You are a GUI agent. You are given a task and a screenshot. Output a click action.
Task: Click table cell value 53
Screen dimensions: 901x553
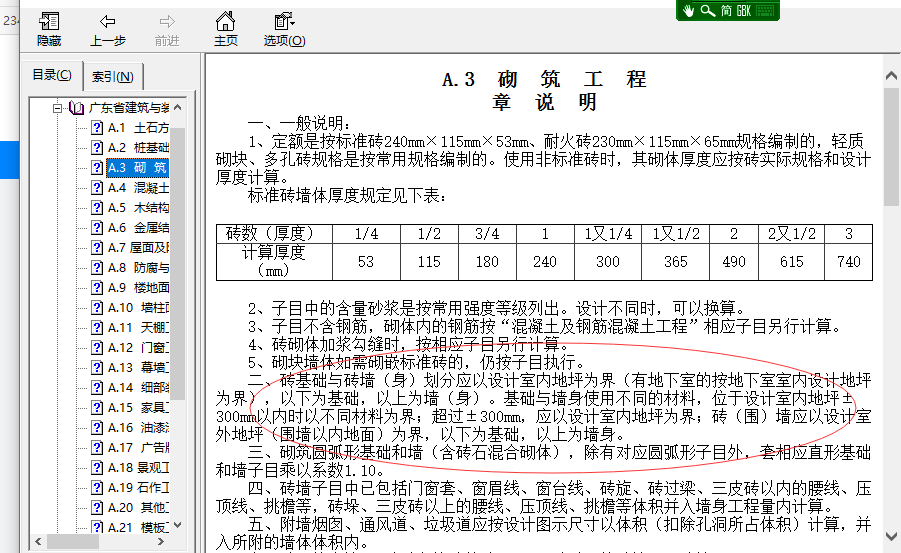366,262
